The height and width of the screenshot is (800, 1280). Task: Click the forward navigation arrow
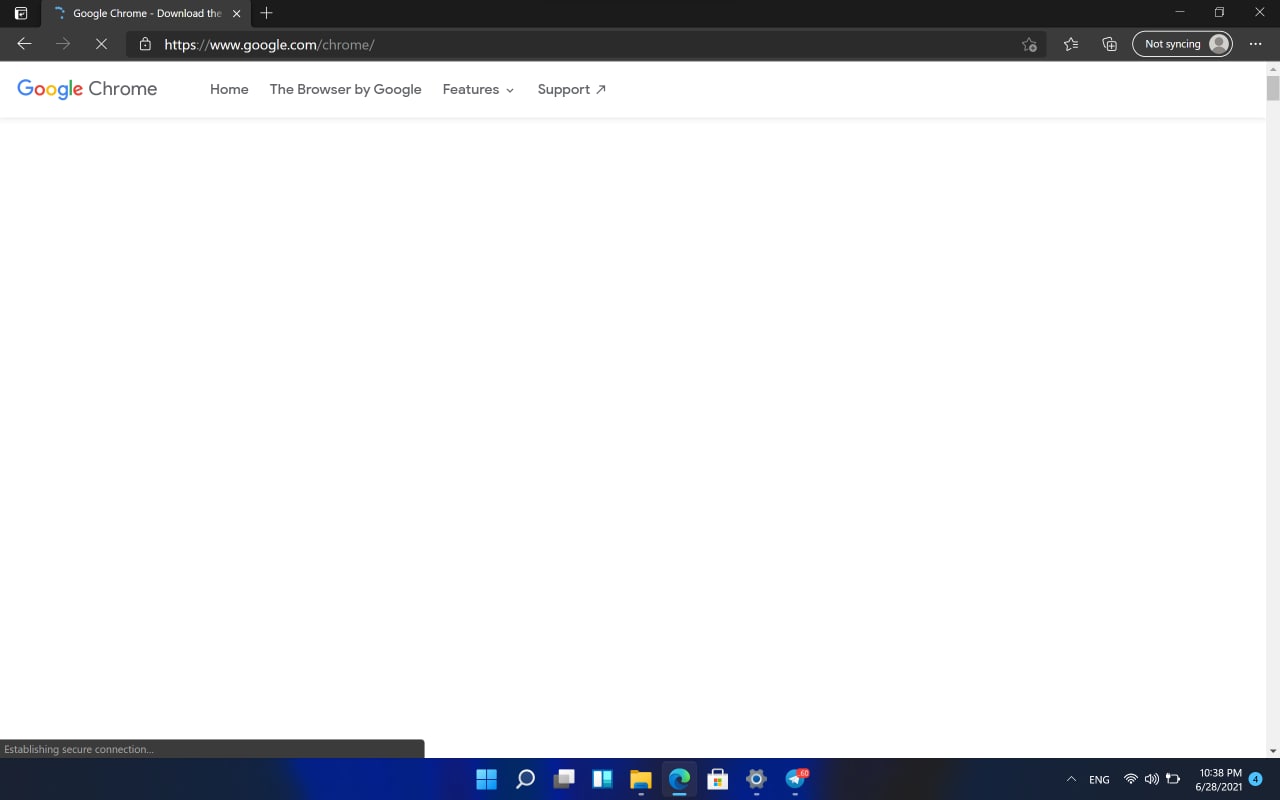coord(63,44)
